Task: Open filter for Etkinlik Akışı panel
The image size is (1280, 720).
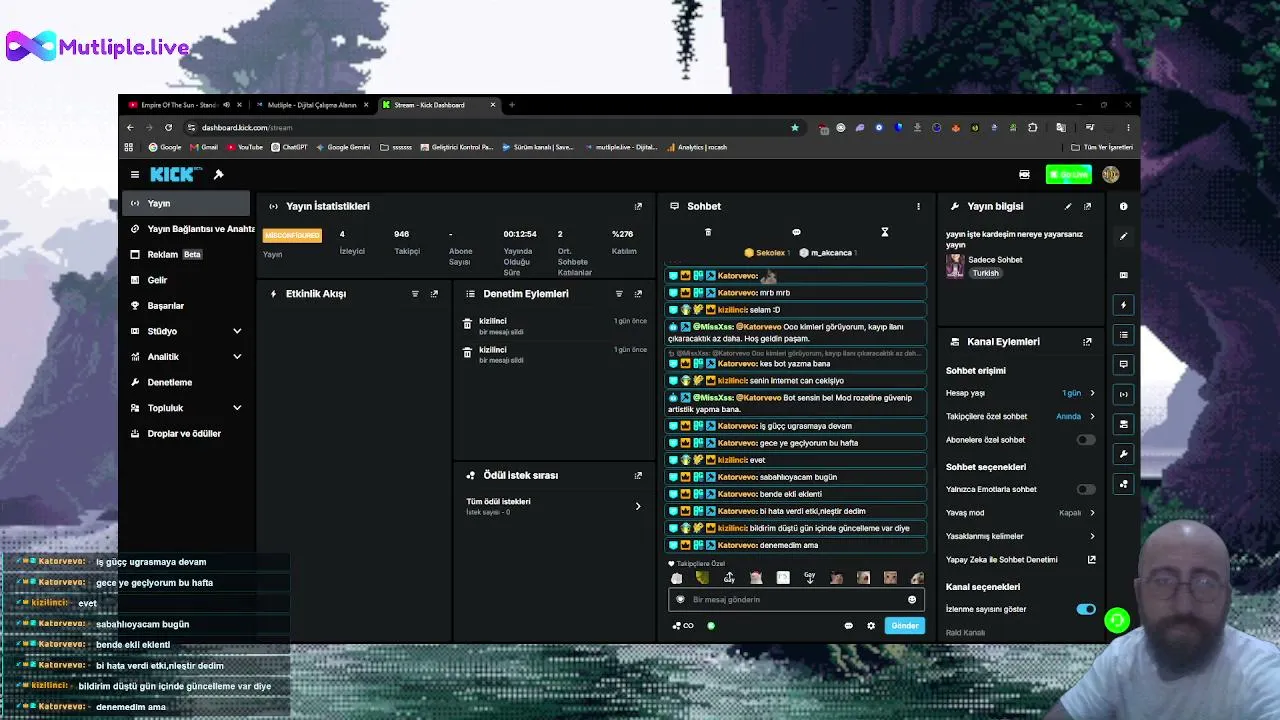Action: point(415,294)
